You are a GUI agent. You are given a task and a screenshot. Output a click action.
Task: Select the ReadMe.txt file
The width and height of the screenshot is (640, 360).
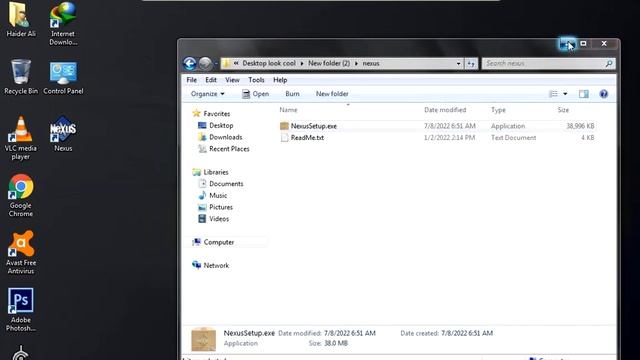tap(307, 138)
